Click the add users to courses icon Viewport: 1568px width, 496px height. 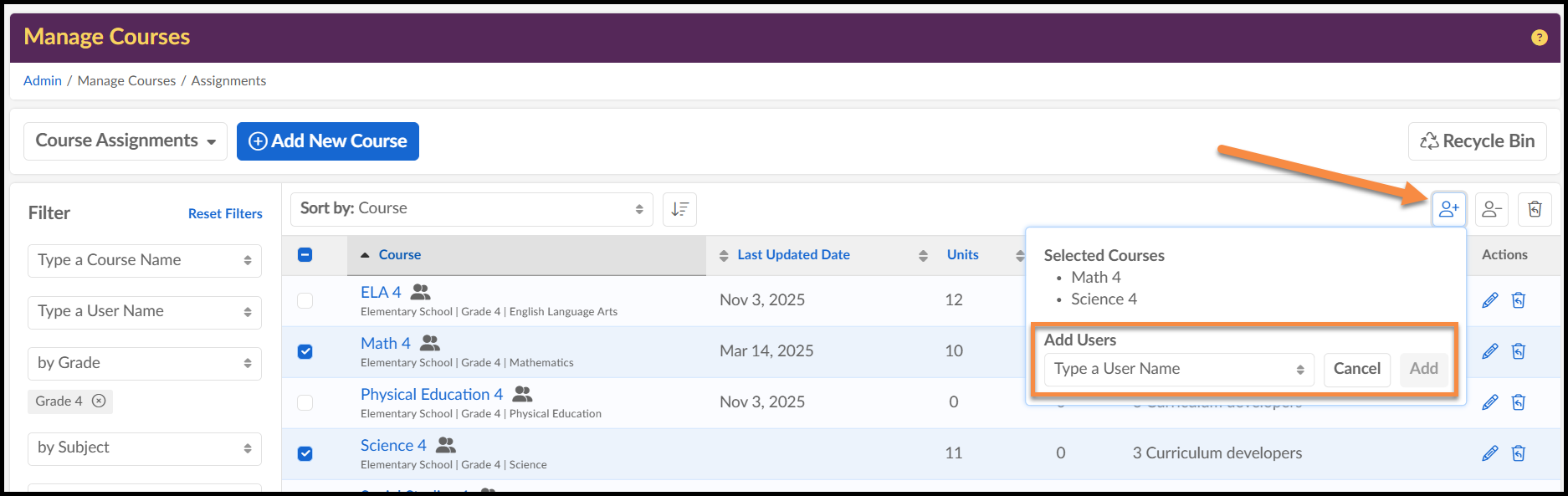1448,209
